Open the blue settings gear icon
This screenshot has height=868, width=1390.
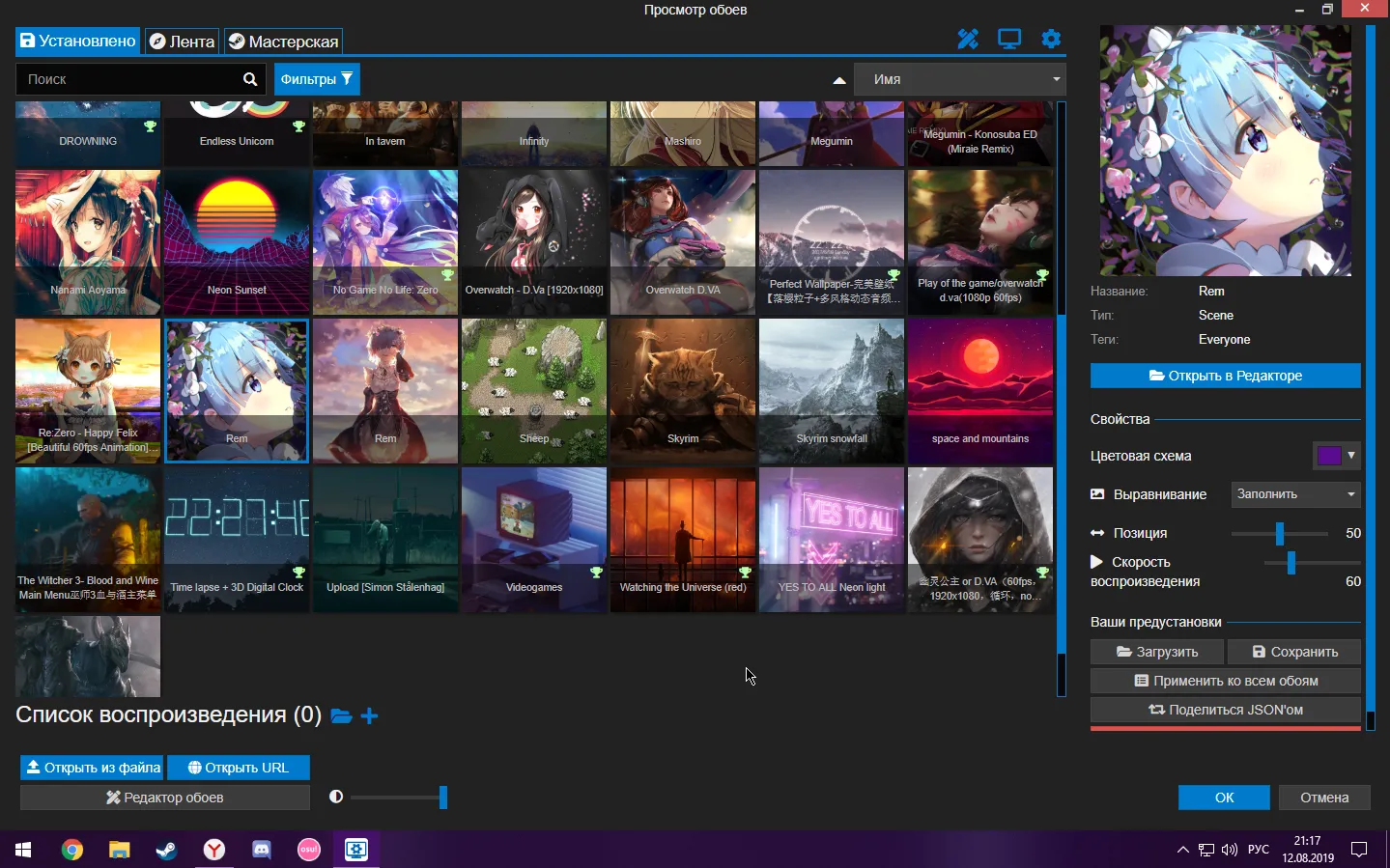pos(1051,40)
